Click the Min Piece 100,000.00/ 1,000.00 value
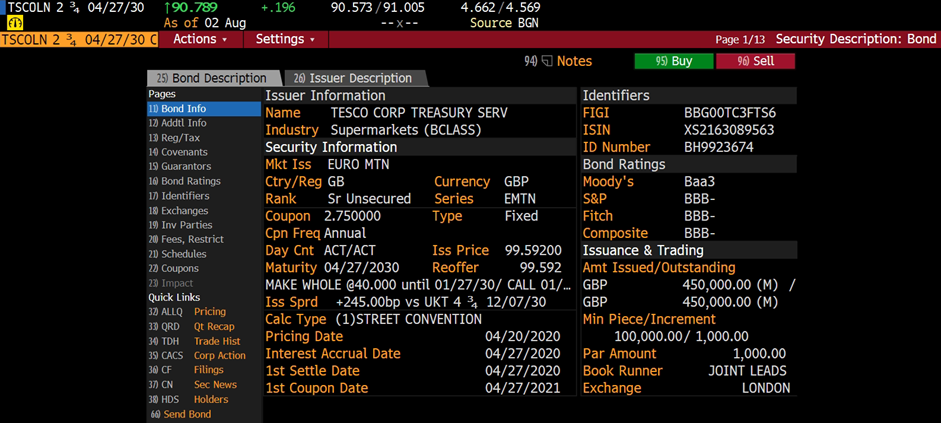The height and width of the screenshot is (423, 941). pyautogui.click(x=681, y=336)
